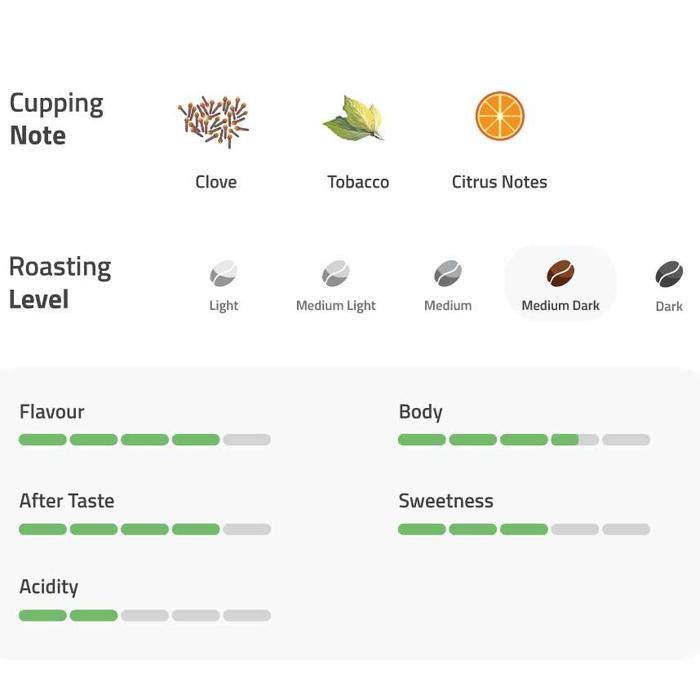Screen dimensions: 700x700
Task: Choose the Medium Light roast bean
Action: pyautogui.click(x=336, y=273)
